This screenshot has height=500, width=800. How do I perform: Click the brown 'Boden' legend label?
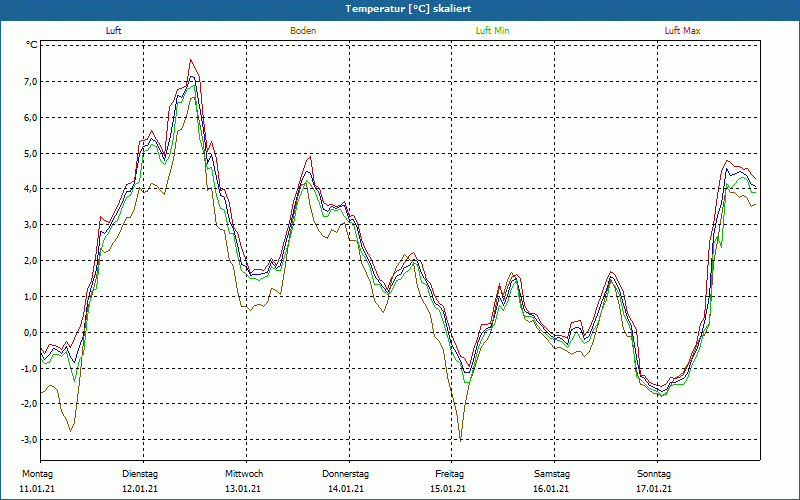303,31
